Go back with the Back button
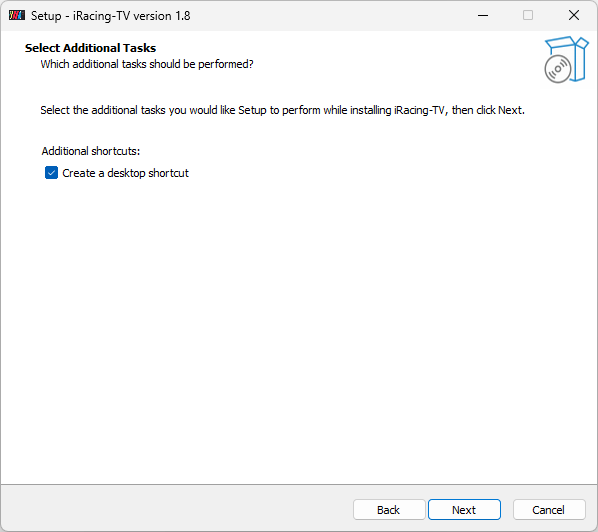Viewport: 598px width, 532px height. (389, 509)
